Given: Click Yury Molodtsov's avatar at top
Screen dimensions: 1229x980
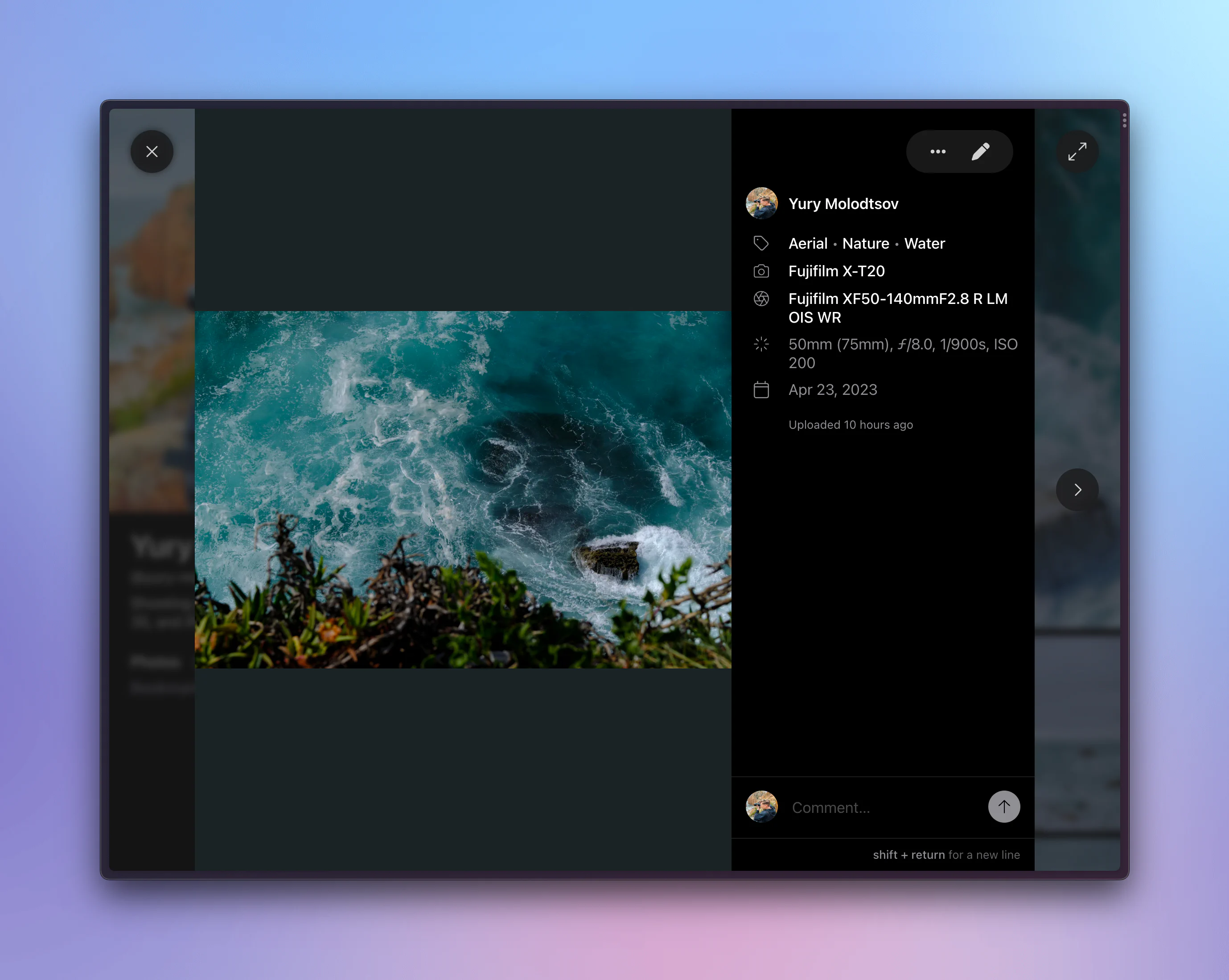Looking at the screenshot, I should 761,203.
